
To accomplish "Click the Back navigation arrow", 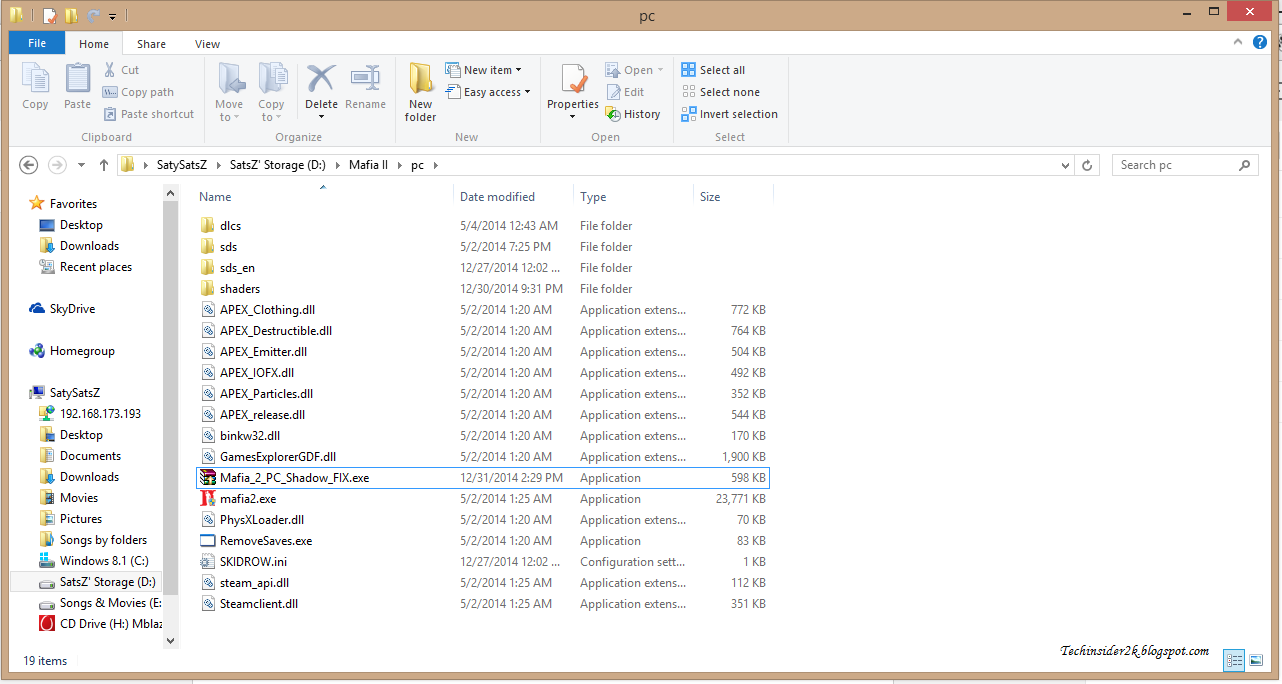I will pyautogui.click(x=29, y=165).
